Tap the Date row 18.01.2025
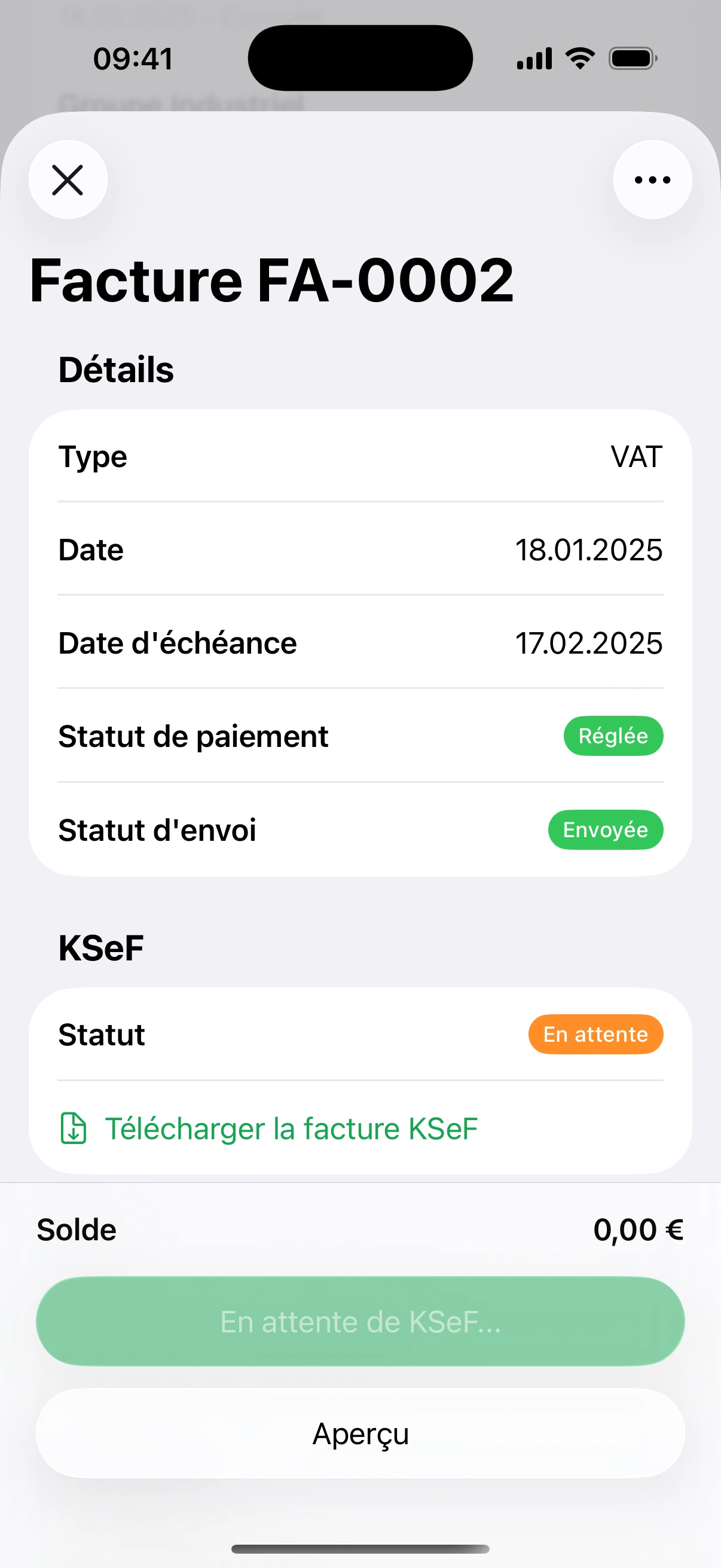The height and width of the screenshot is (1568, 721). [360, 550]
